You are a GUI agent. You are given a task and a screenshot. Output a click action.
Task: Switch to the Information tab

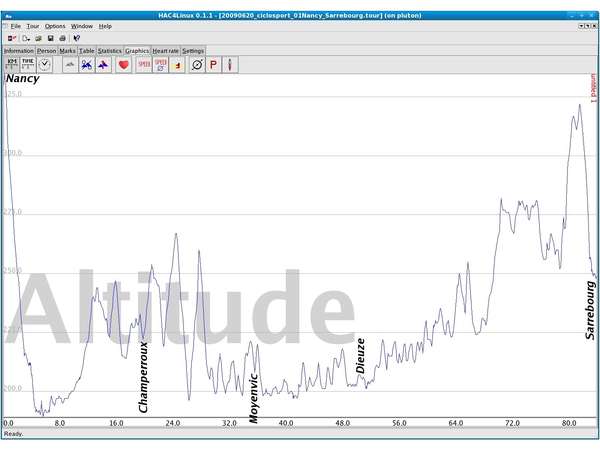[x=19, y=51]
